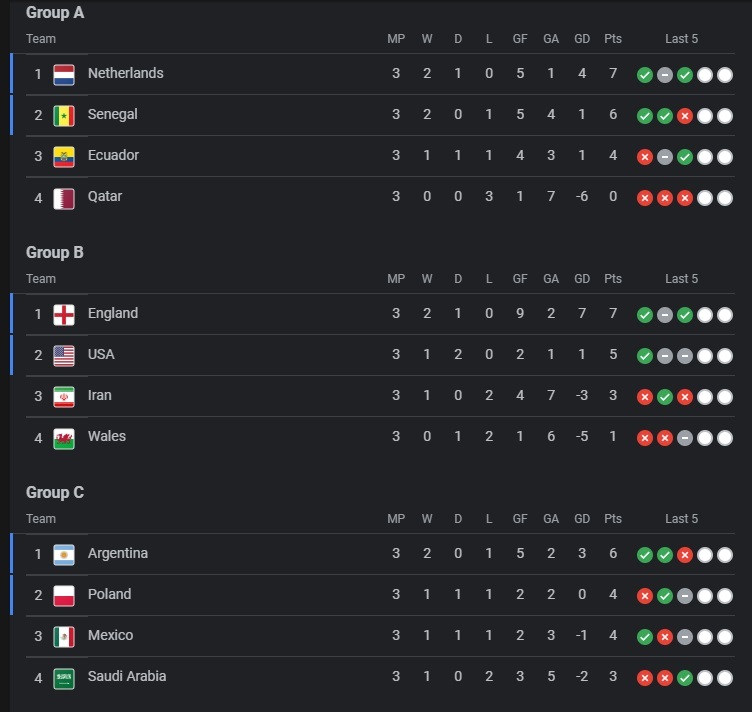Click the Saudi Arabia flag icon
Viewport: 752px width, 712px height.
click(x=64, y=678)
